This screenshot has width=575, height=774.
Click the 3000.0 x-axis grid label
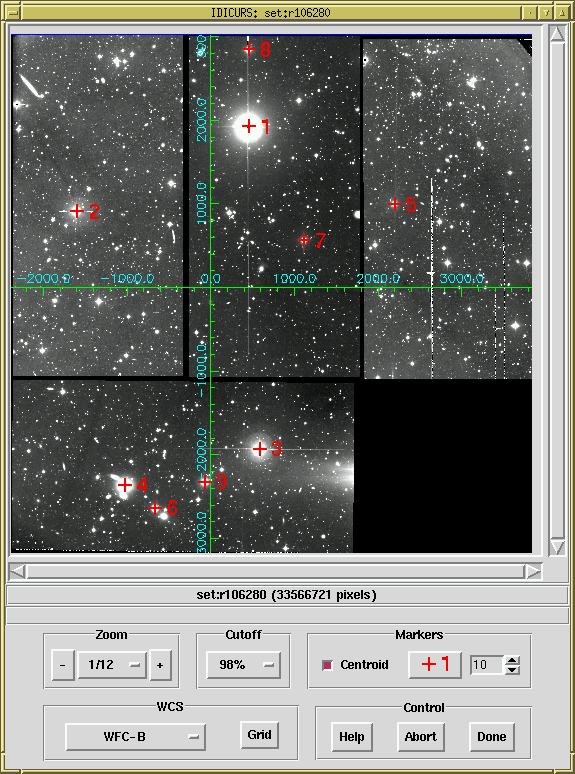point(461,279)
